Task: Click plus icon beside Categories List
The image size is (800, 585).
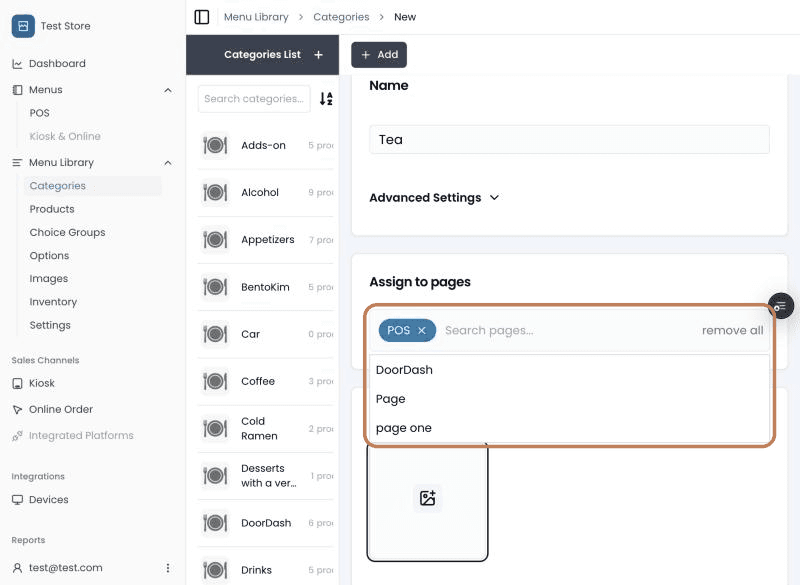Action: (x=318, y=55)
